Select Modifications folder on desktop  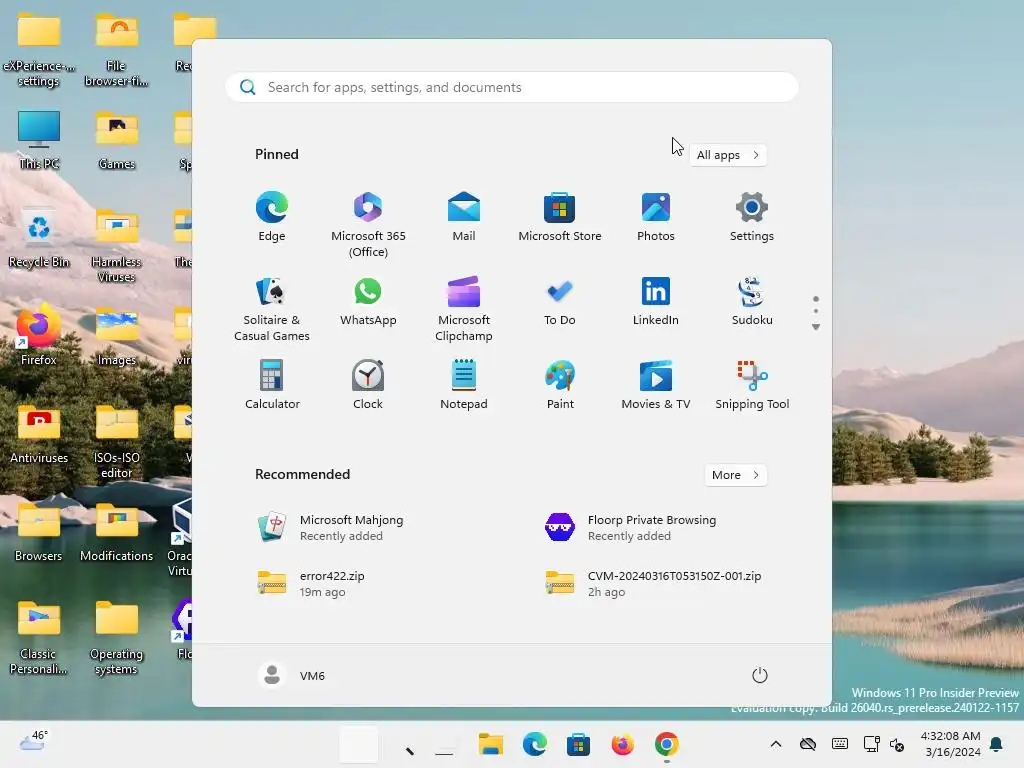pyautogui.click(x=117, y=532)
